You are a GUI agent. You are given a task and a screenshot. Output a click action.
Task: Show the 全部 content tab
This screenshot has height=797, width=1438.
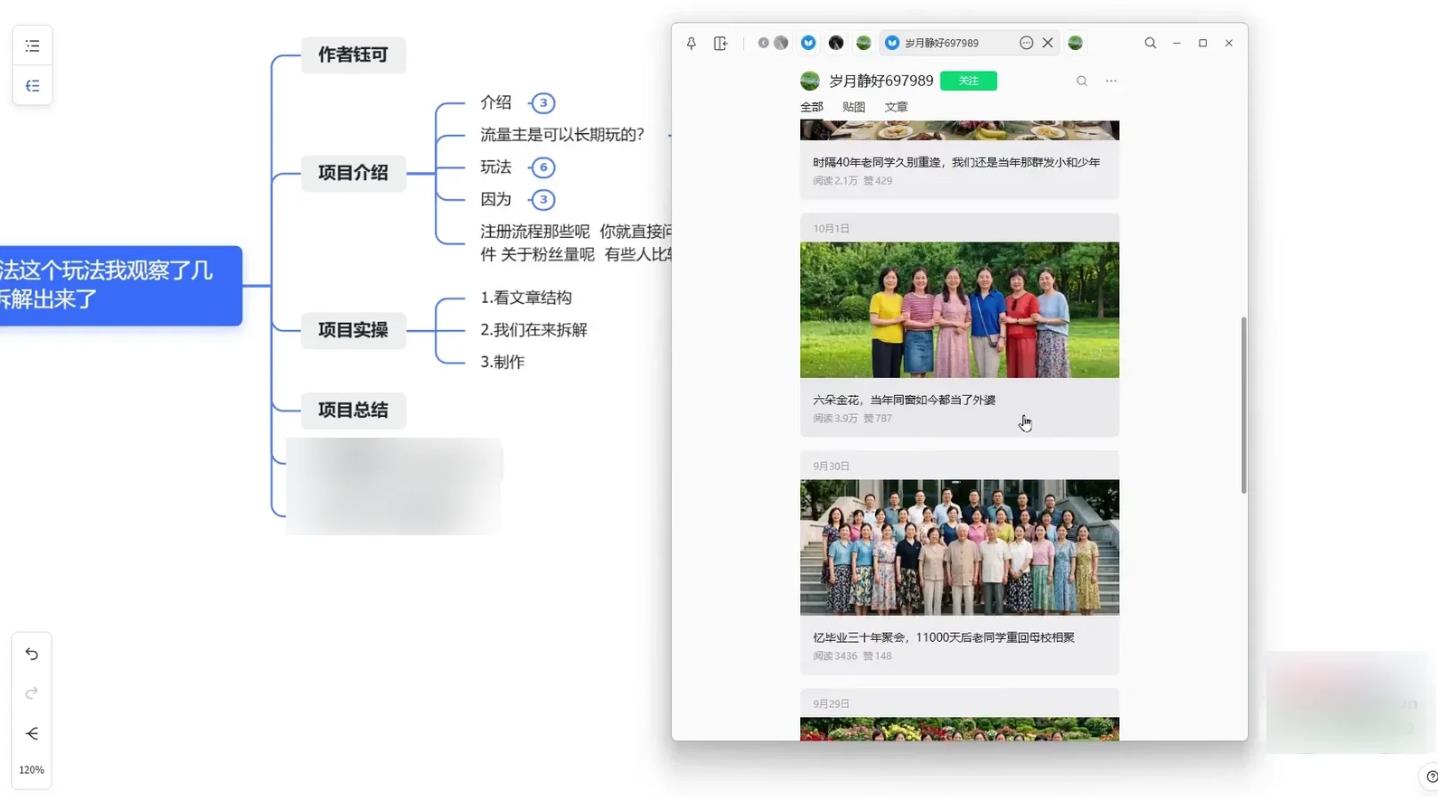[811, 107]
